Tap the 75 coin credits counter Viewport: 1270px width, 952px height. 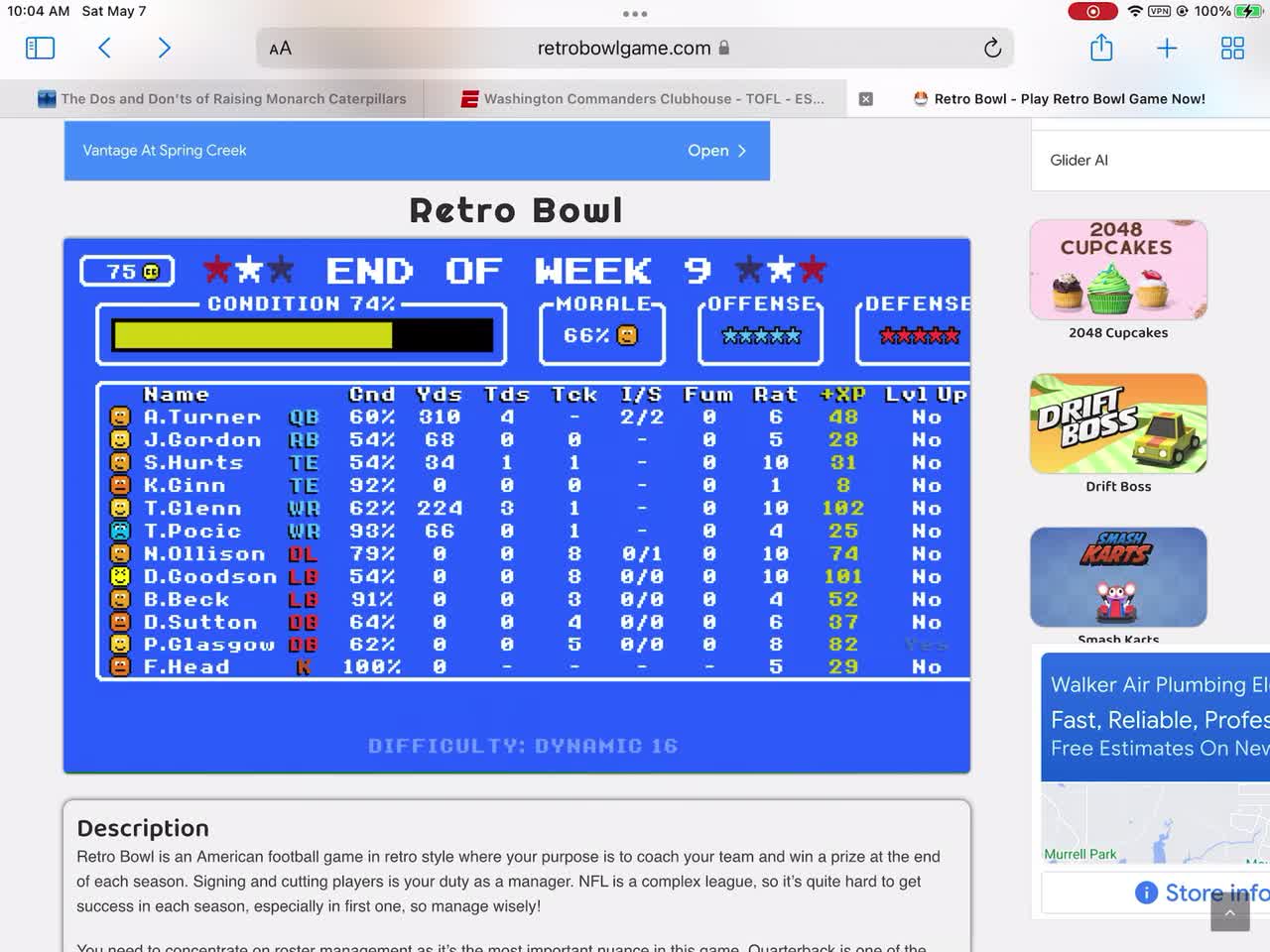coord(127,271)
